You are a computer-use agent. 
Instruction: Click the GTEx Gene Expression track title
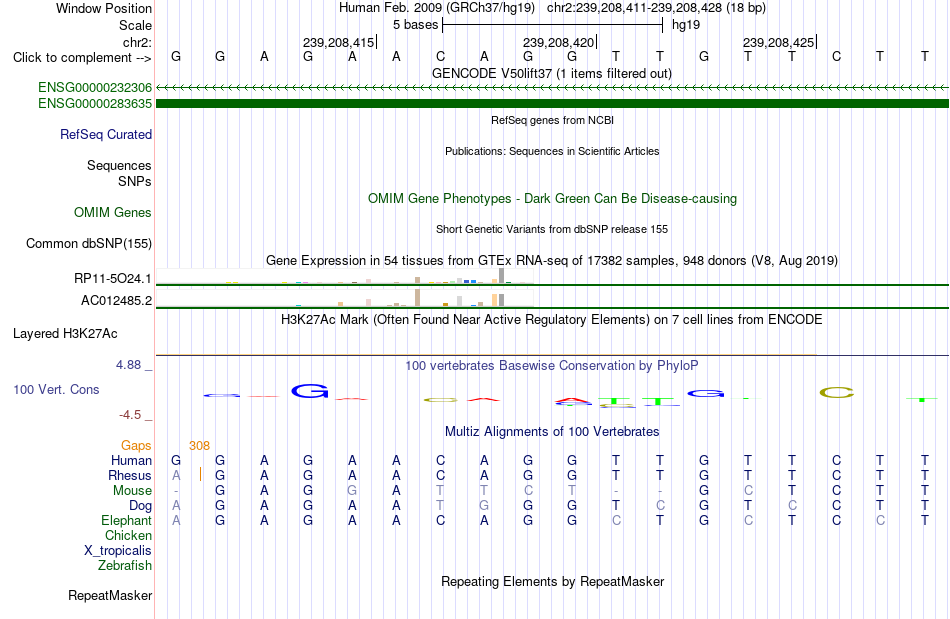pos(552,260)
